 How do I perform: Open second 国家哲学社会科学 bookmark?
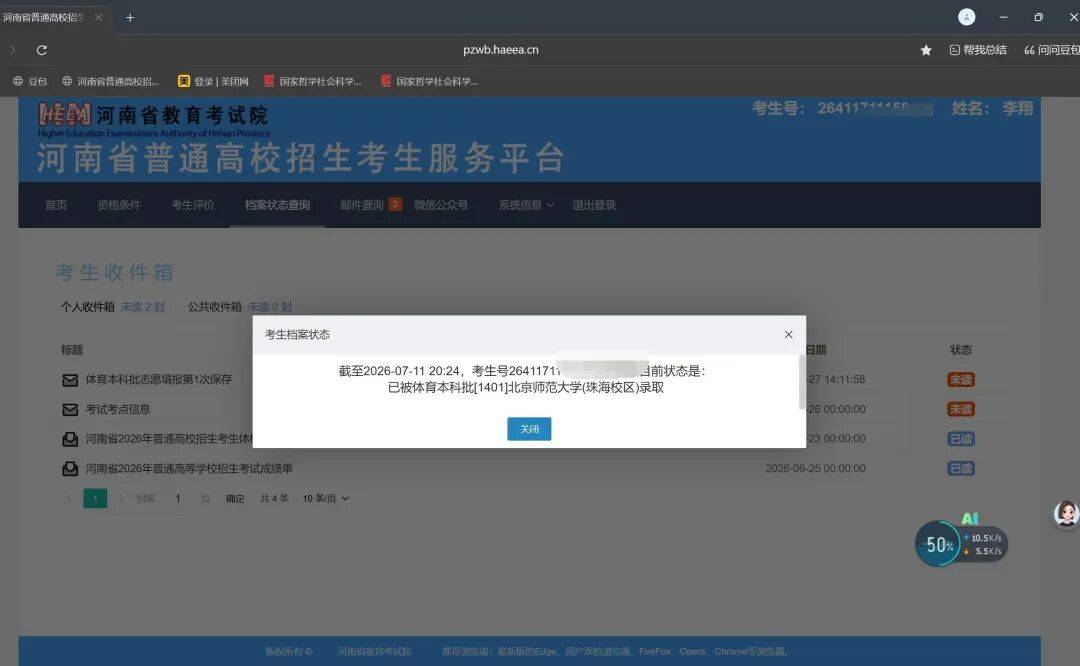(429, 81)
